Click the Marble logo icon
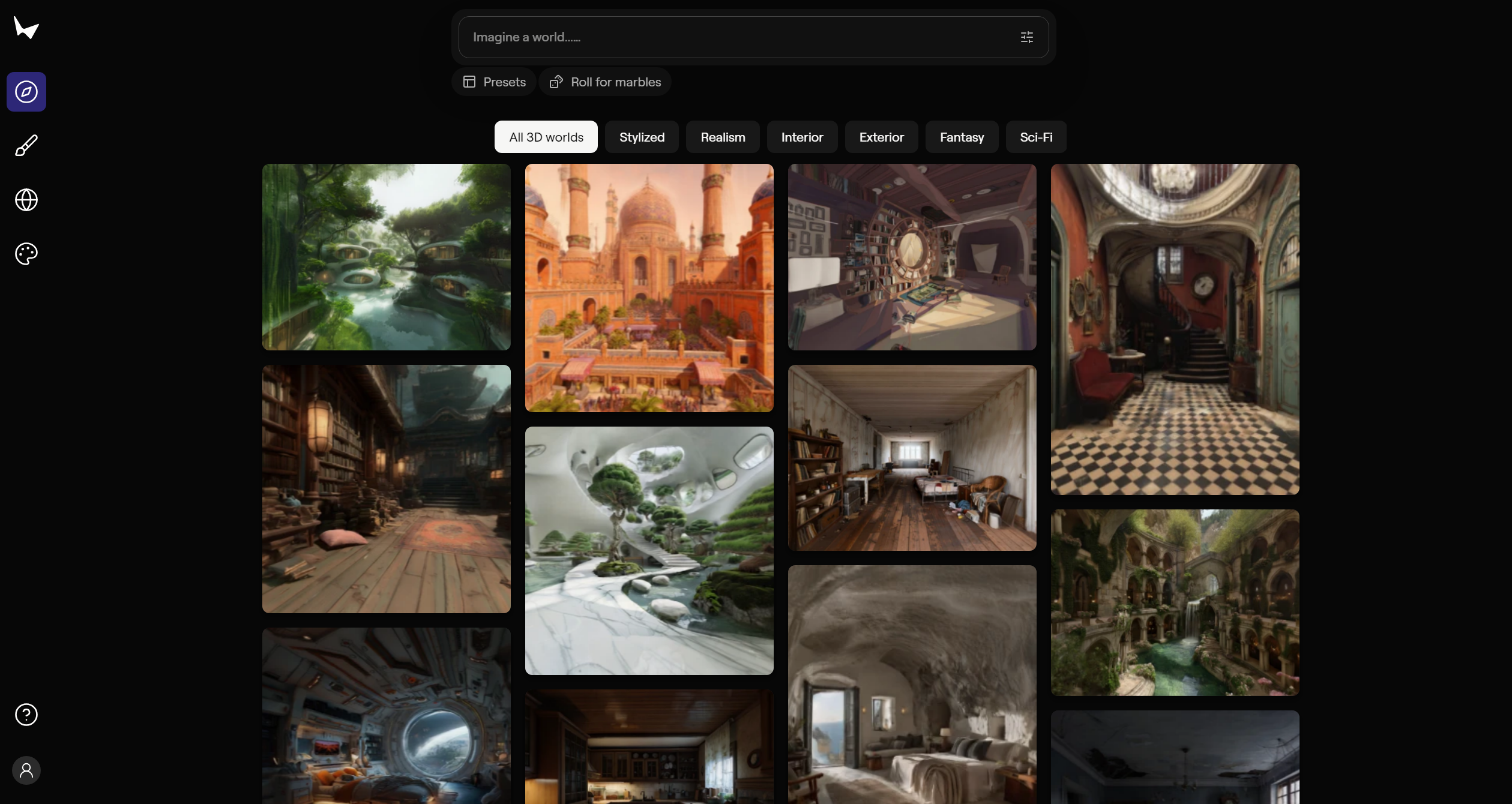This screenshot has height=804, width=1512. 26,28
